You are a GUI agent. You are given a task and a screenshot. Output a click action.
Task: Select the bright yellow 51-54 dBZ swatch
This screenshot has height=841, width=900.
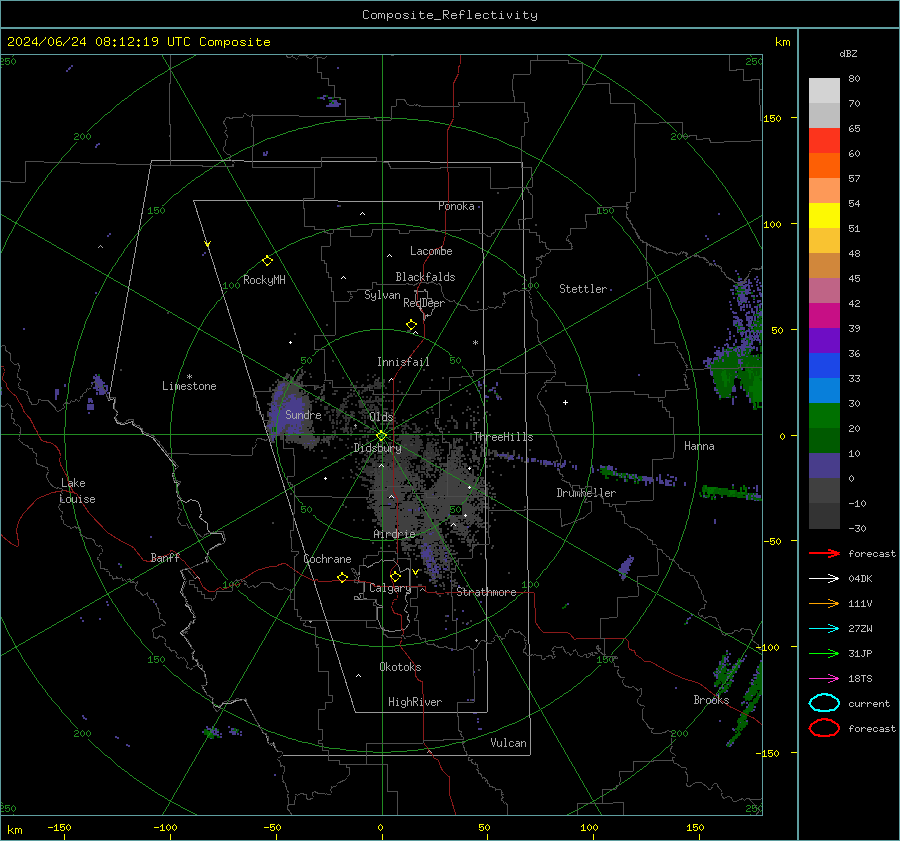point(824,216)
